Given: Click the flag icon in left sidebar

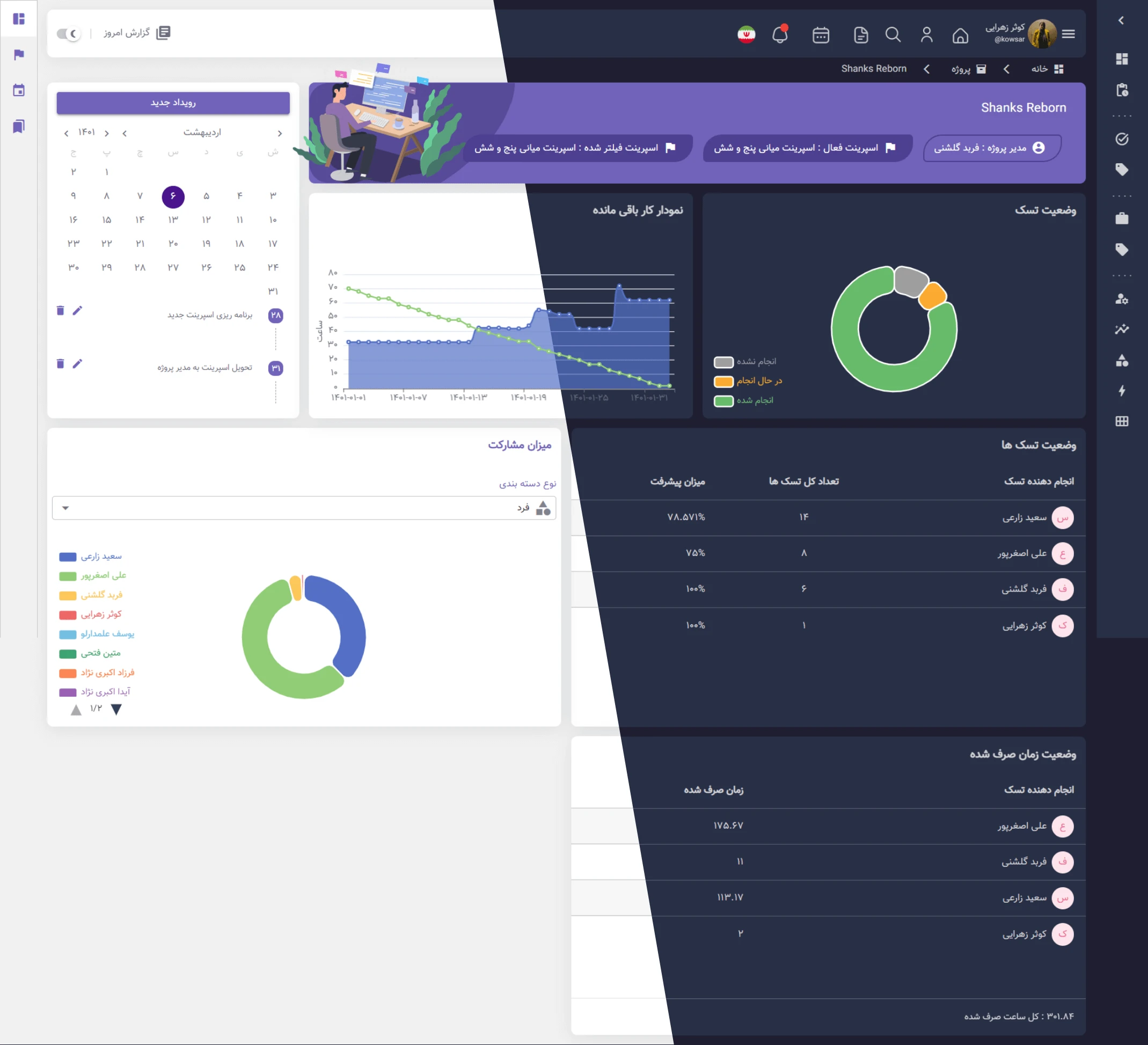Looking at the screenshot, I should 19,55.
